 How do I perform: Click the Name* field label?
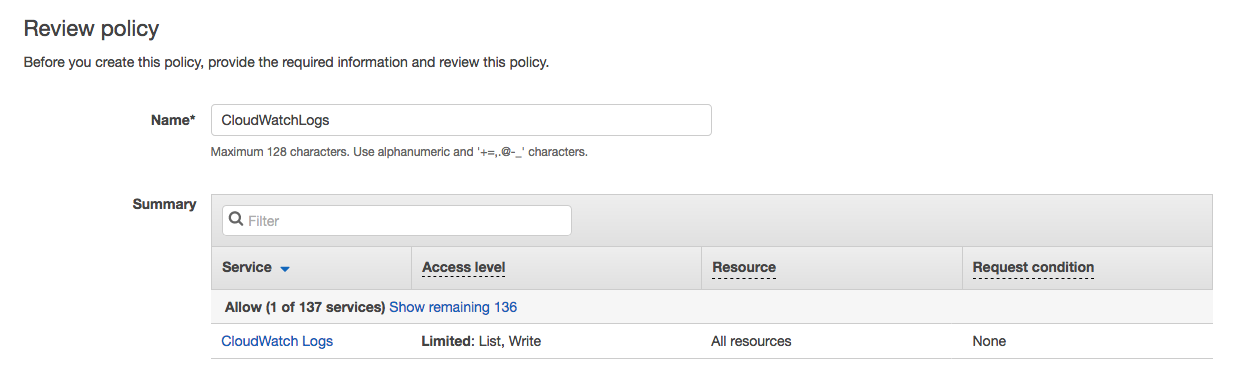click(x=173, y=120)
